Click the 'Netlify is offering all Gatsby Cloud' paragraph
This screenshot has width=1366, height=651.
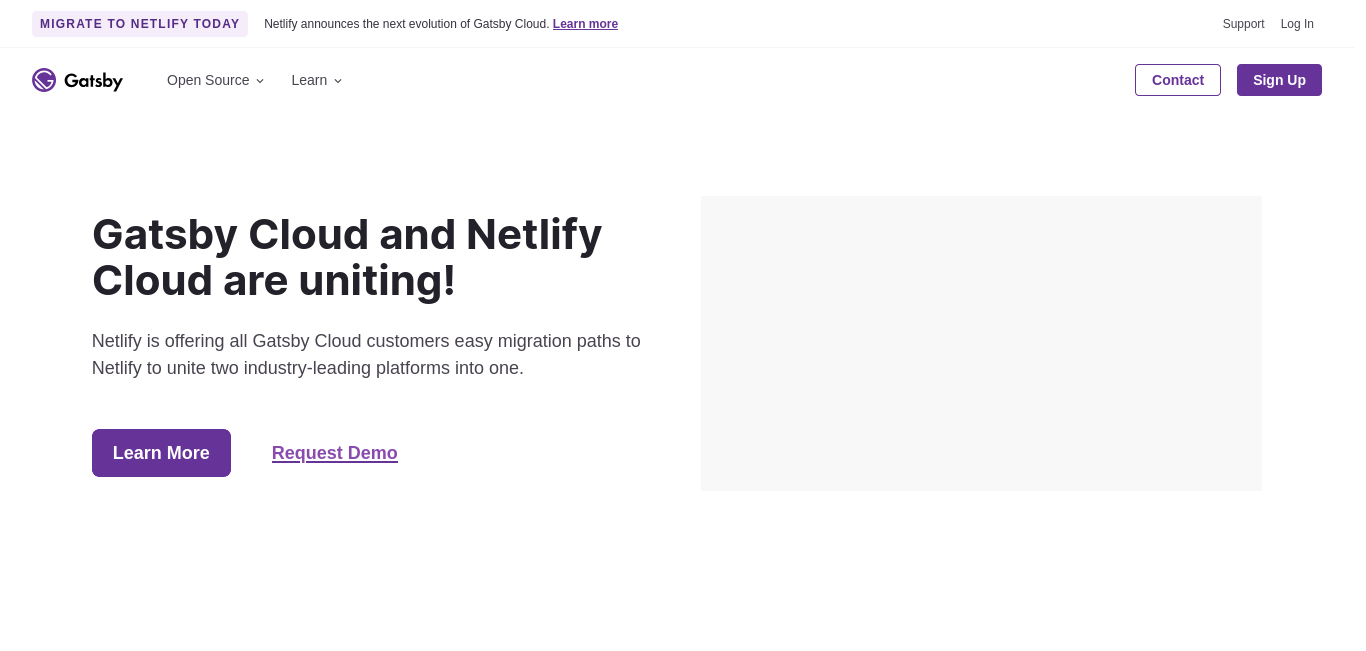(366, 354)
